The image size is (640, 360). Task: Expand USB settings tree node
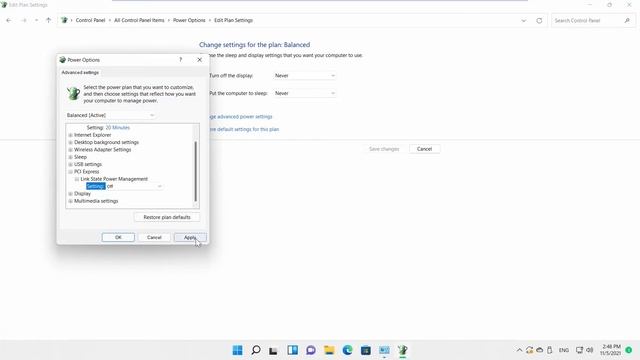click(x=71, y=164)
